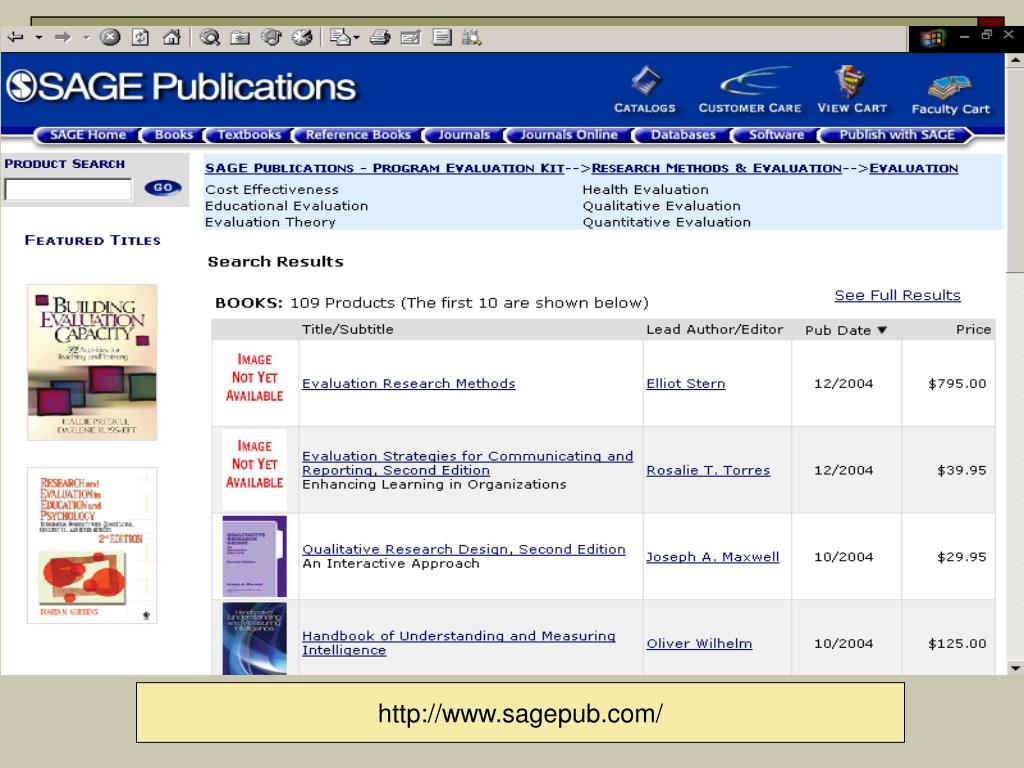Click the GO search button
Screen dimensions: 1024x768
click(163, 187)
